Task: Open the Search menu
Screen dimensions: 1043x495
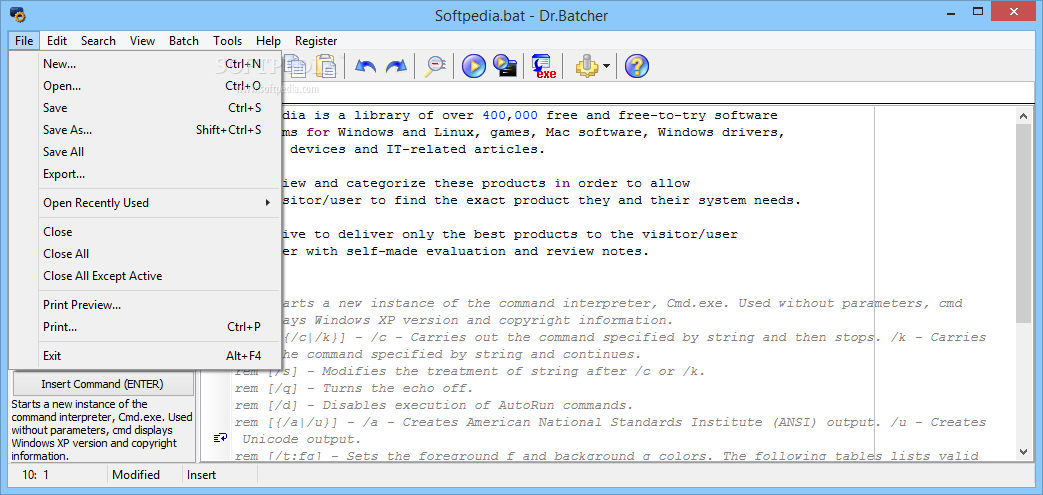Action: pyautogui.click(x=98, y=41)
